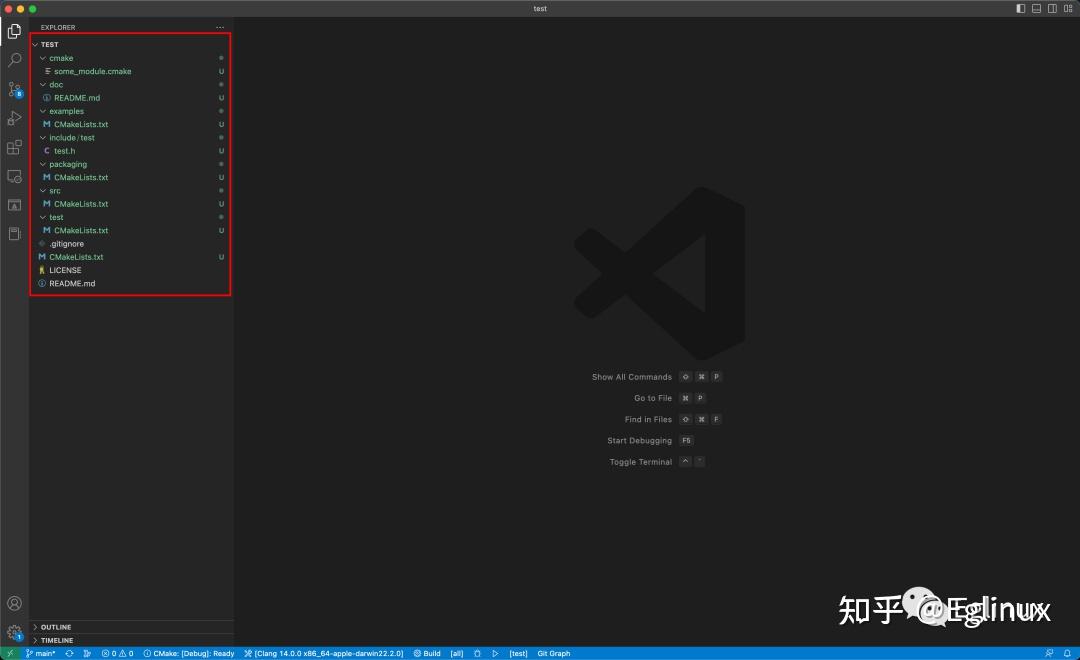The image size is (1080, 660).
Task: Select the main* branch indicator
Action: tap(44, 653)
